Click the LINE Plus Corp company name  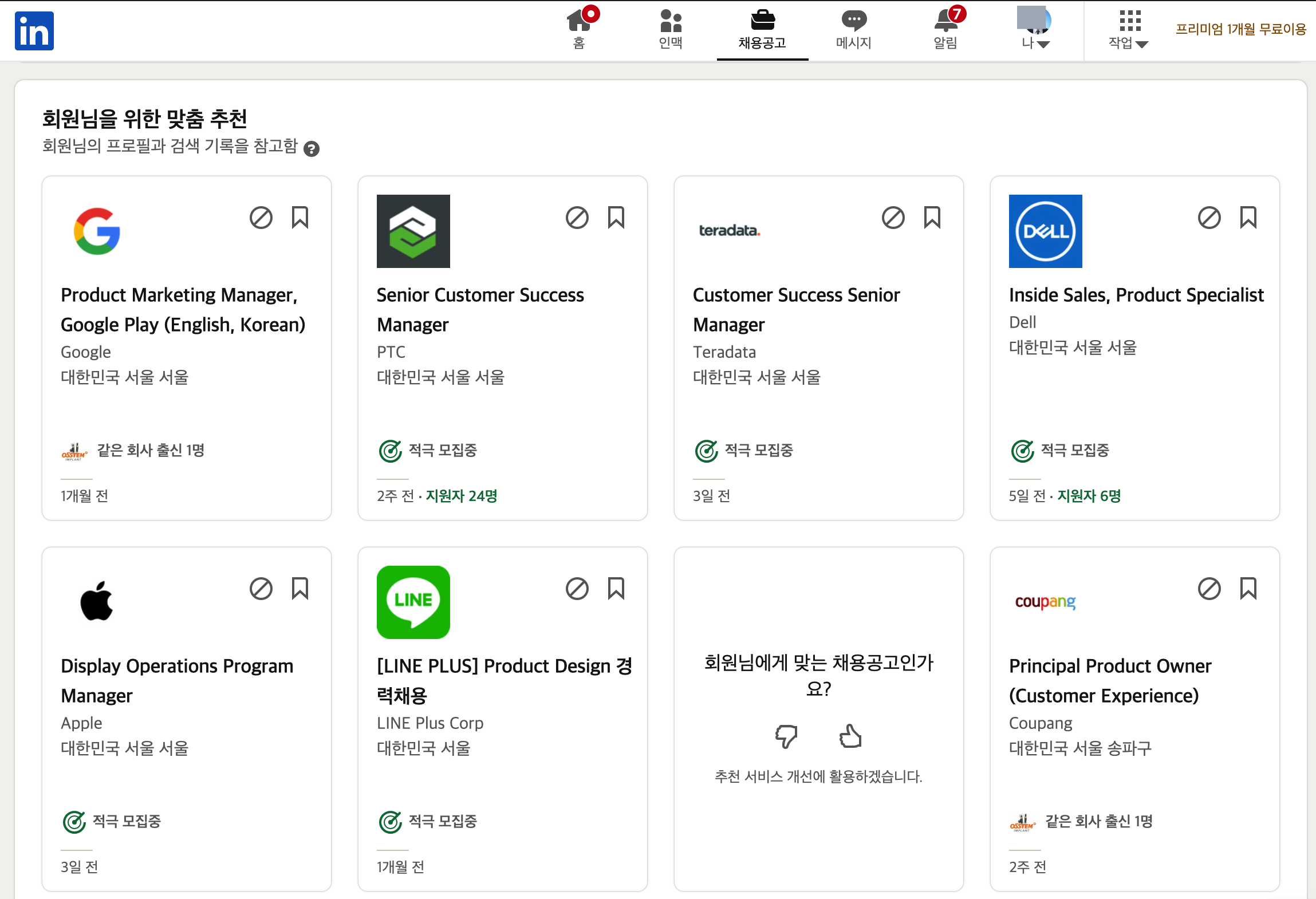coord(430,723)
